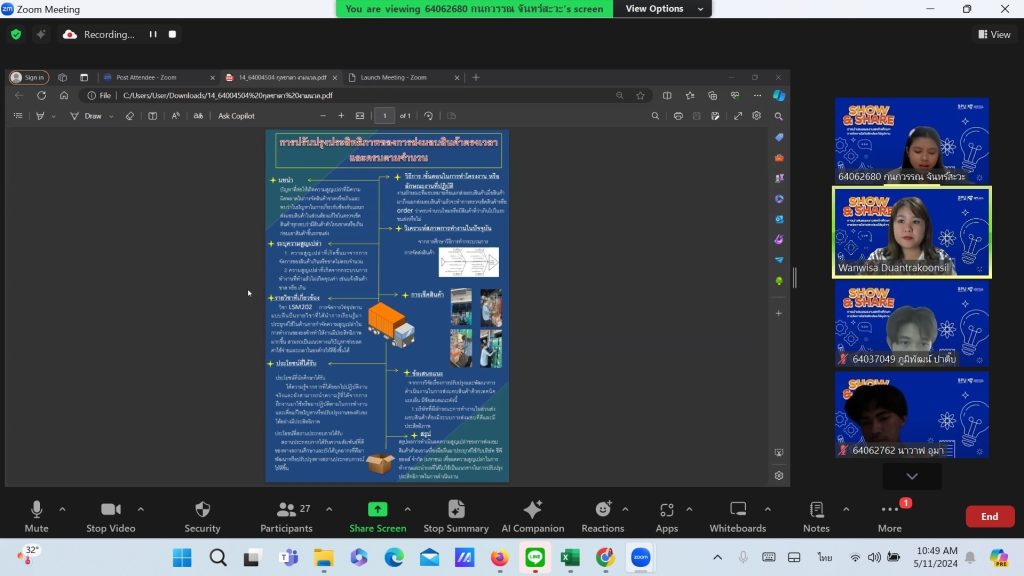This screenshot has height=576, width=1024.
Task: Open AI Companion
Action: 533,517
